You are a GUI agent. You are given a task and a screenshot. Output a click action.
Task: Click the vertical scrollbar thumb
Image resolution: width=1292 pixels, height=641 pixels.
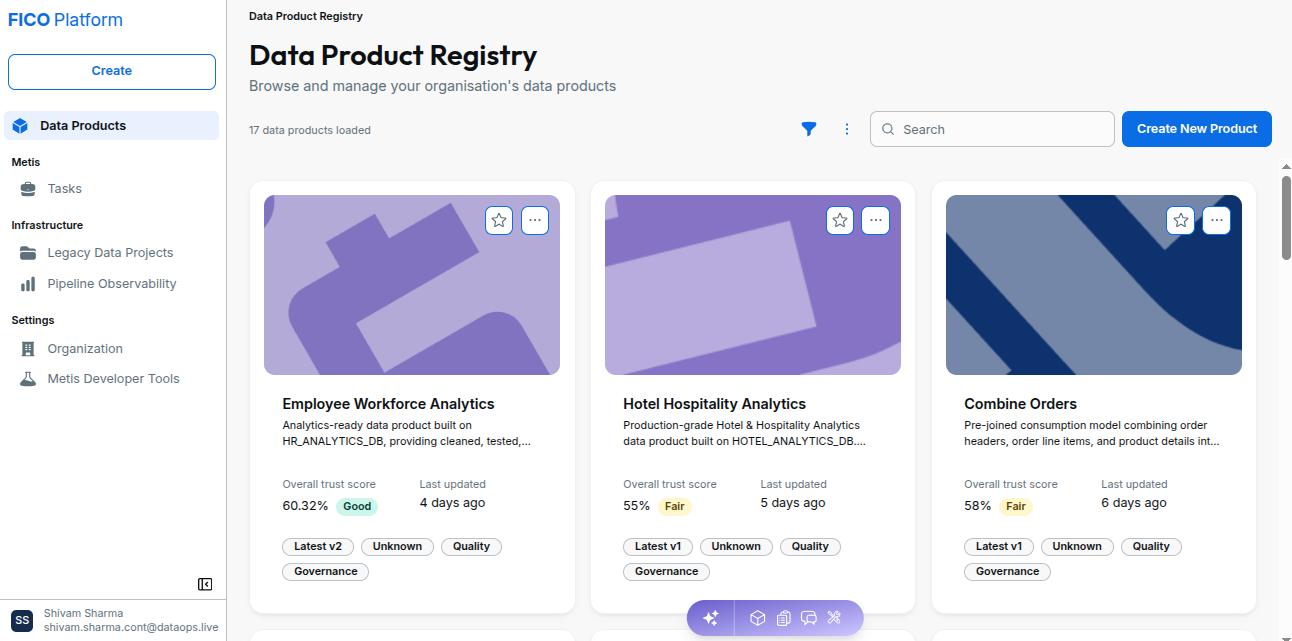pos(1286,218)
